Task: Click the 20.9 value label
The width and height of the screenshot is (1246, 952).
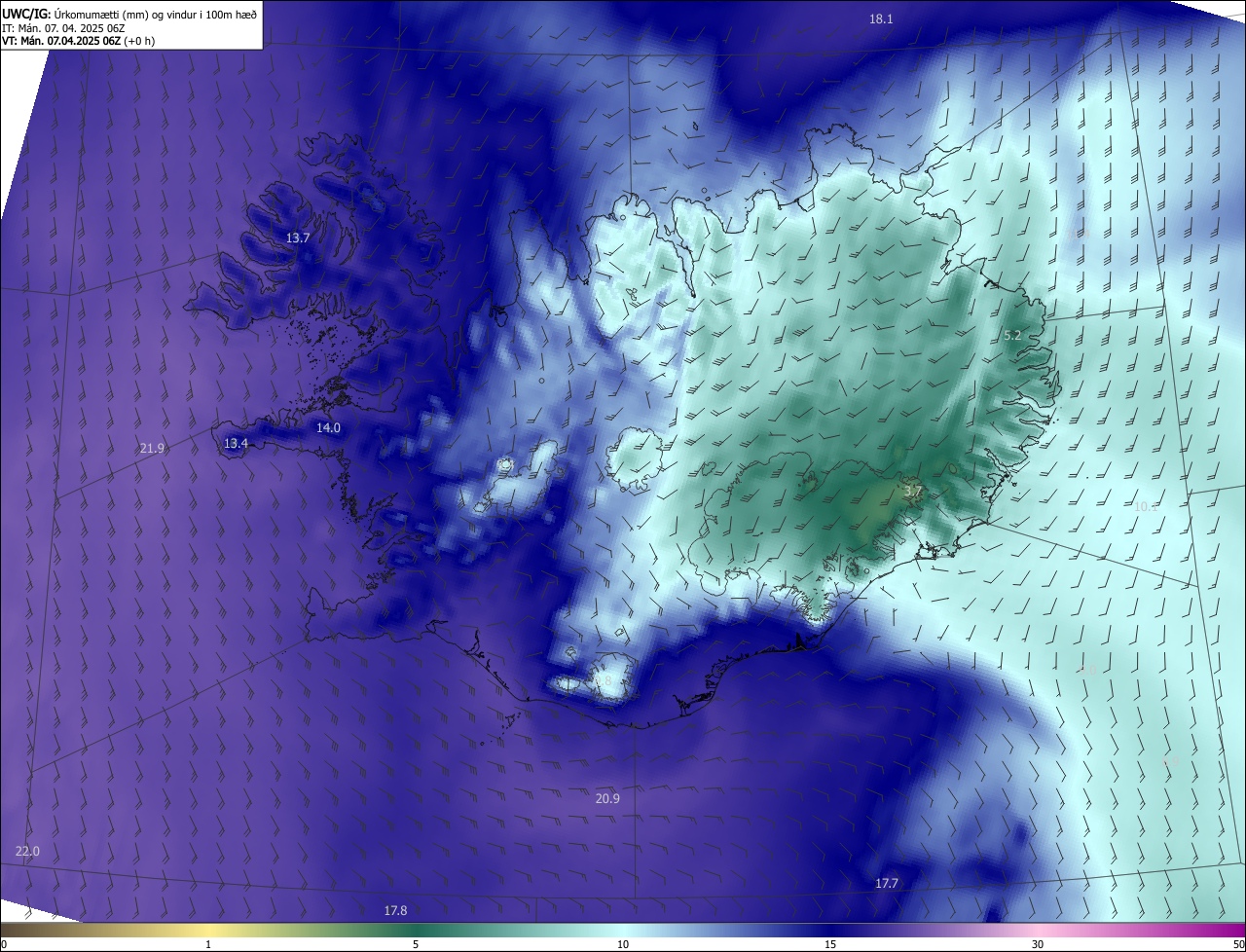Action: [x=607, y=798]
